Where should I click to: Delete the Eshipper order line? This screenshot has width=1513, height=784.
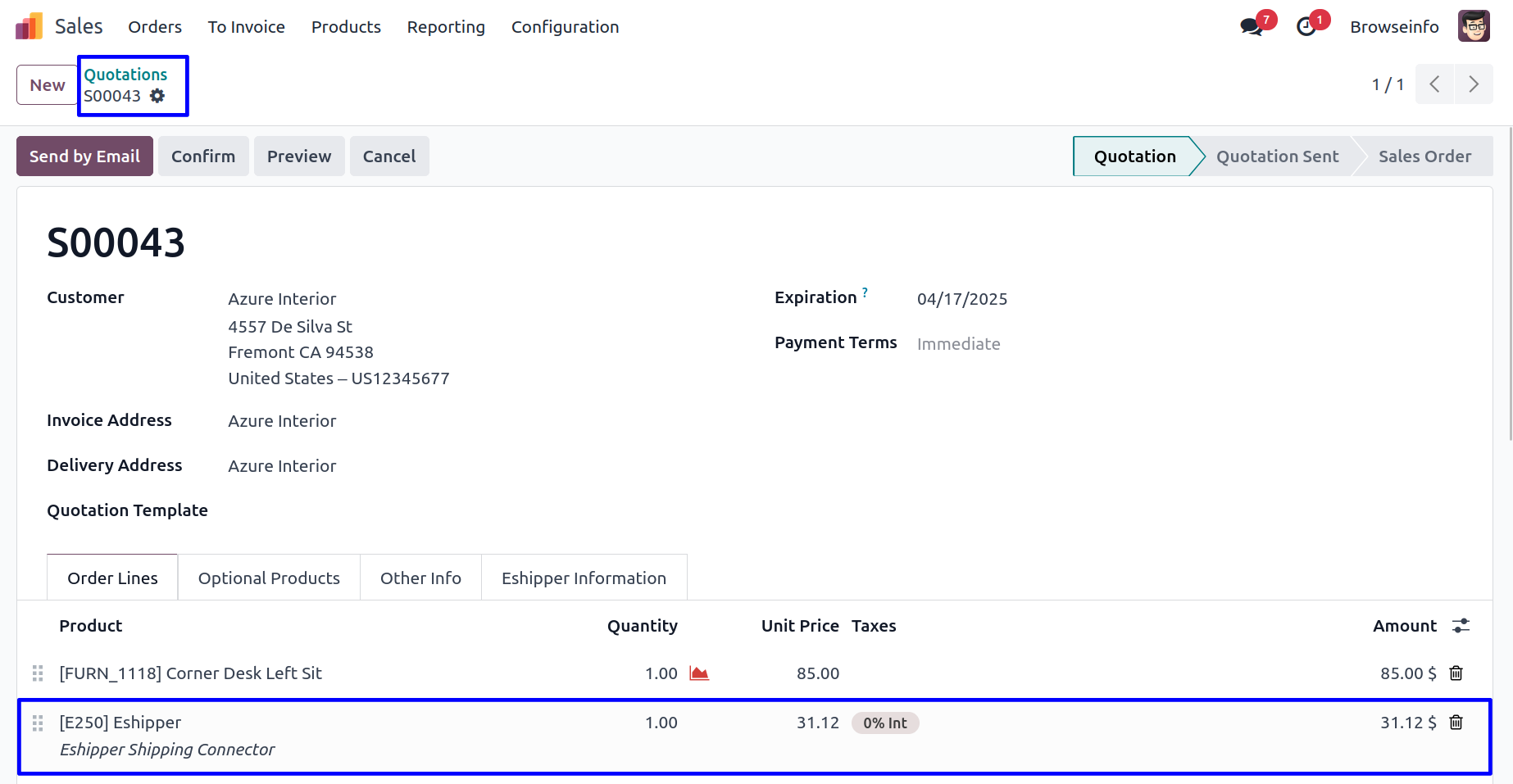click(1456, 723)
